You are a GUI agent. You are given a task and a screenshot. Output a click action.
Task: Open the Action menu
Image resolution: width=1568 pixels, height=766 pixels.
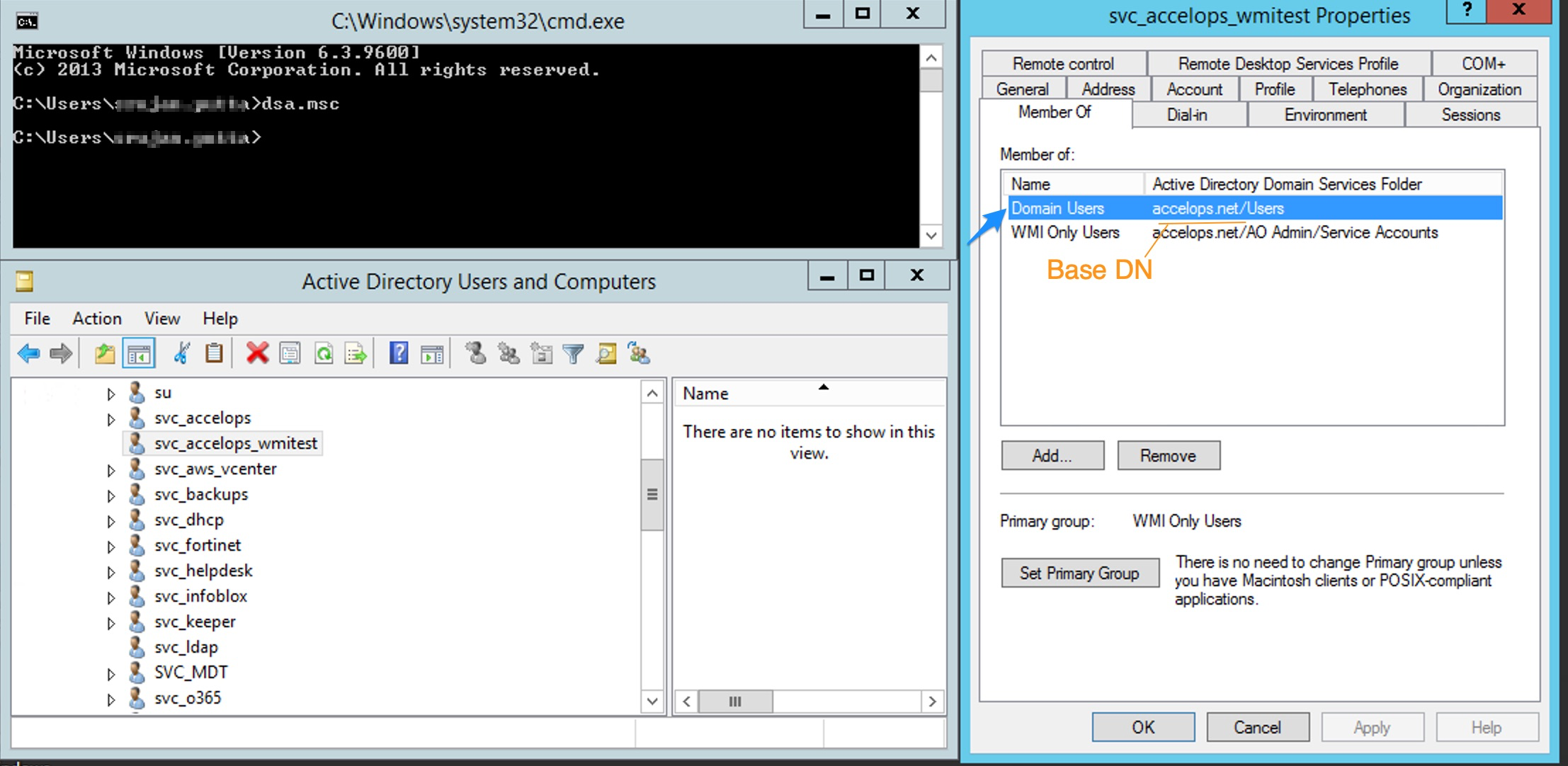(x=96, y=319)
